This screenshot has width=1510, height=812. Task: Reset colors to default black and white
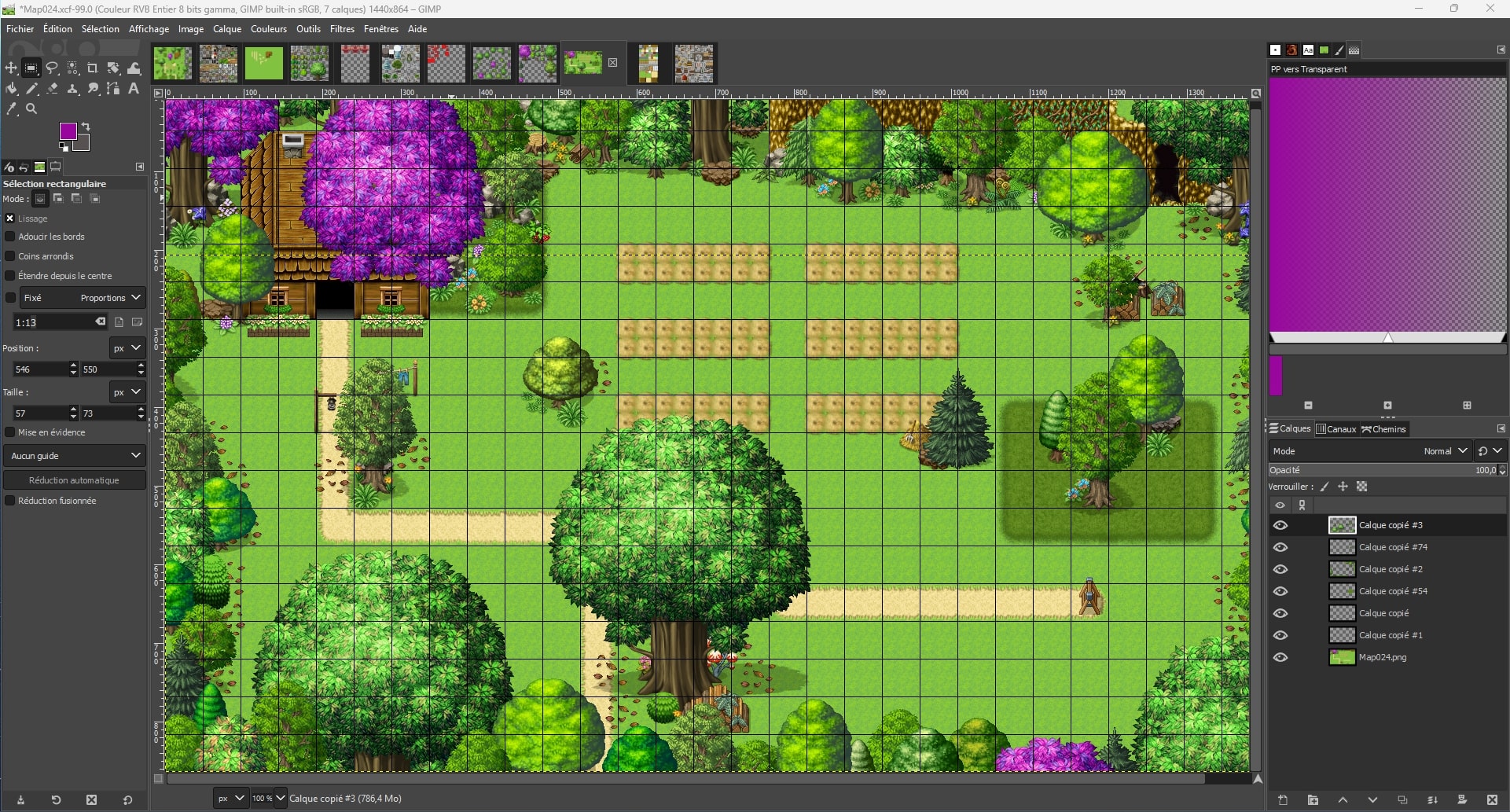pyautogui.click(x=64, y=146)
